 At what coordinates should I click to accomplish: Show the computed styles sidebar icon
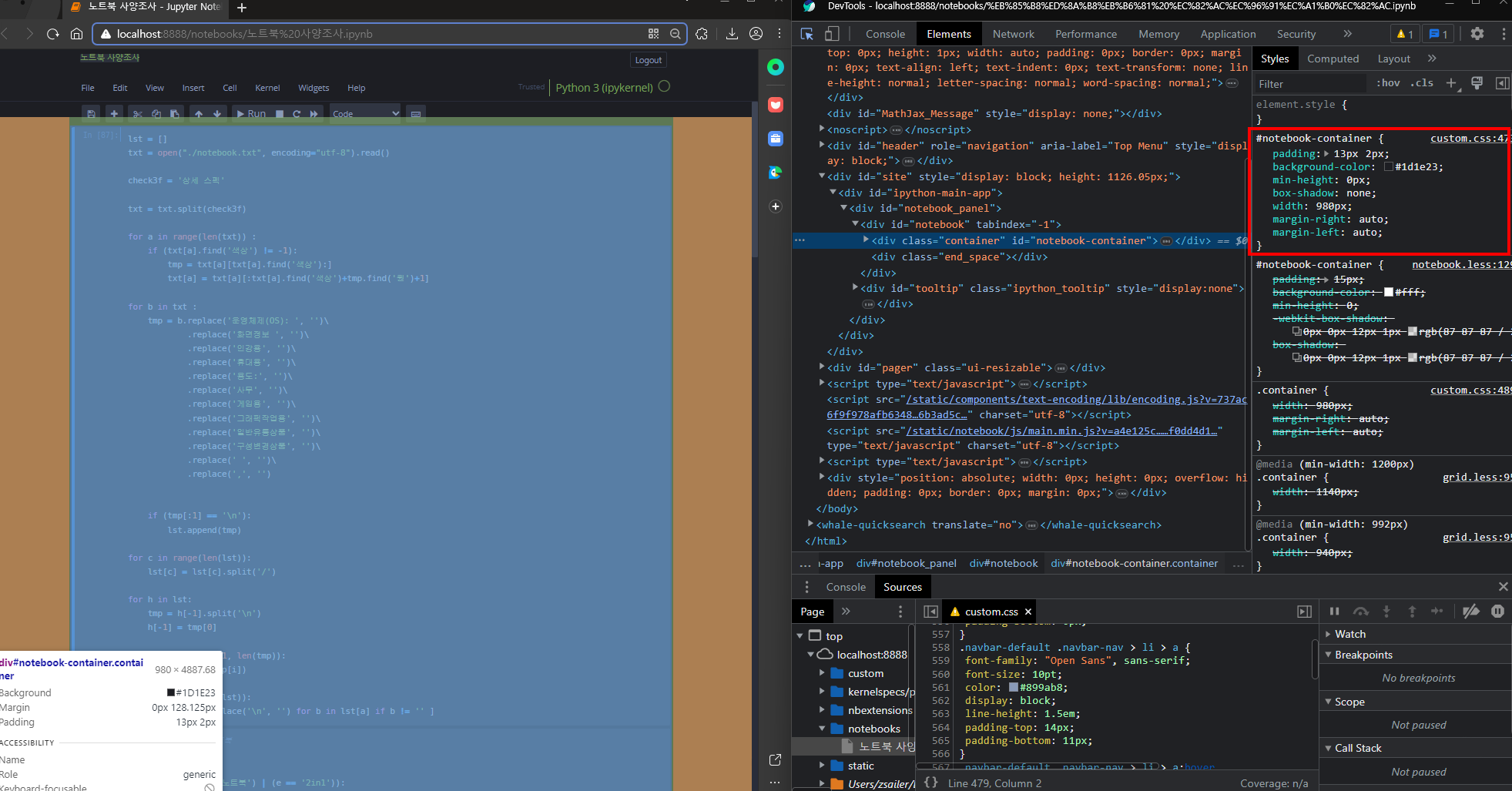(x=1502, y=83)
